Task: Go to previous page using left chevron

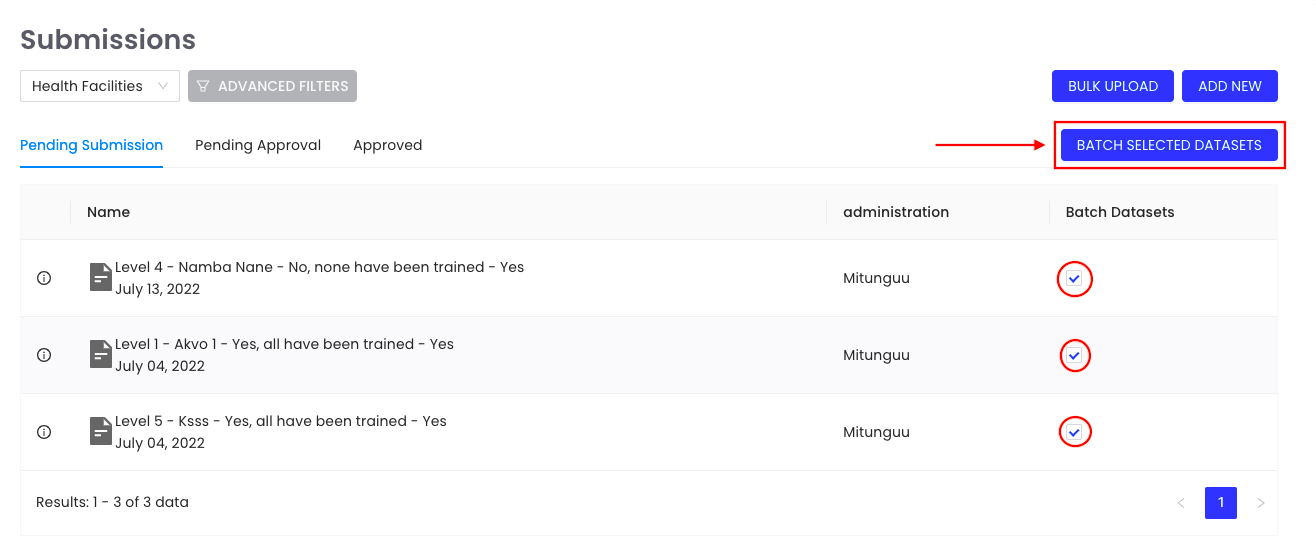Action: [x=1181, y=503]
